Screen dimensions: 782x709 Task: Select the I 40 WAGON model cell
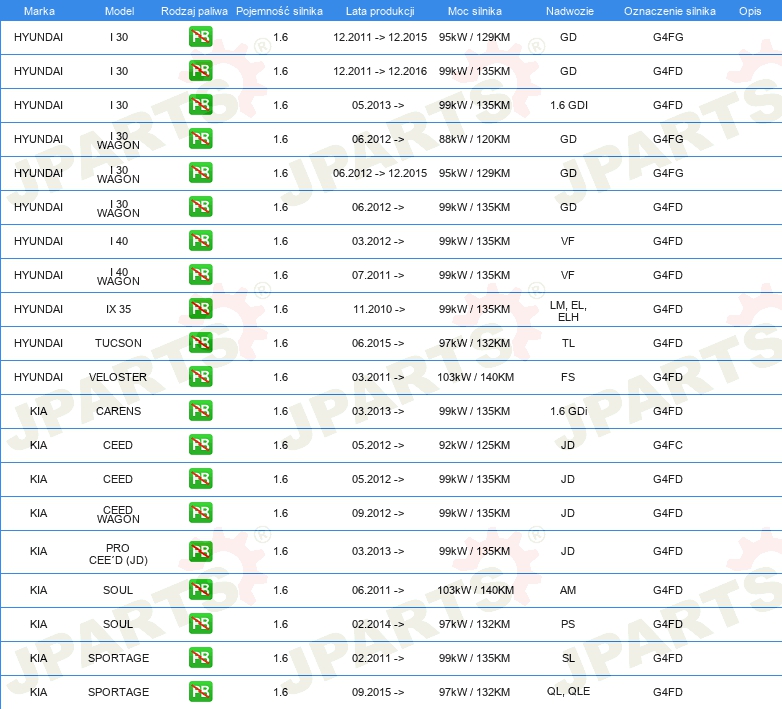[x=118, y=276]
